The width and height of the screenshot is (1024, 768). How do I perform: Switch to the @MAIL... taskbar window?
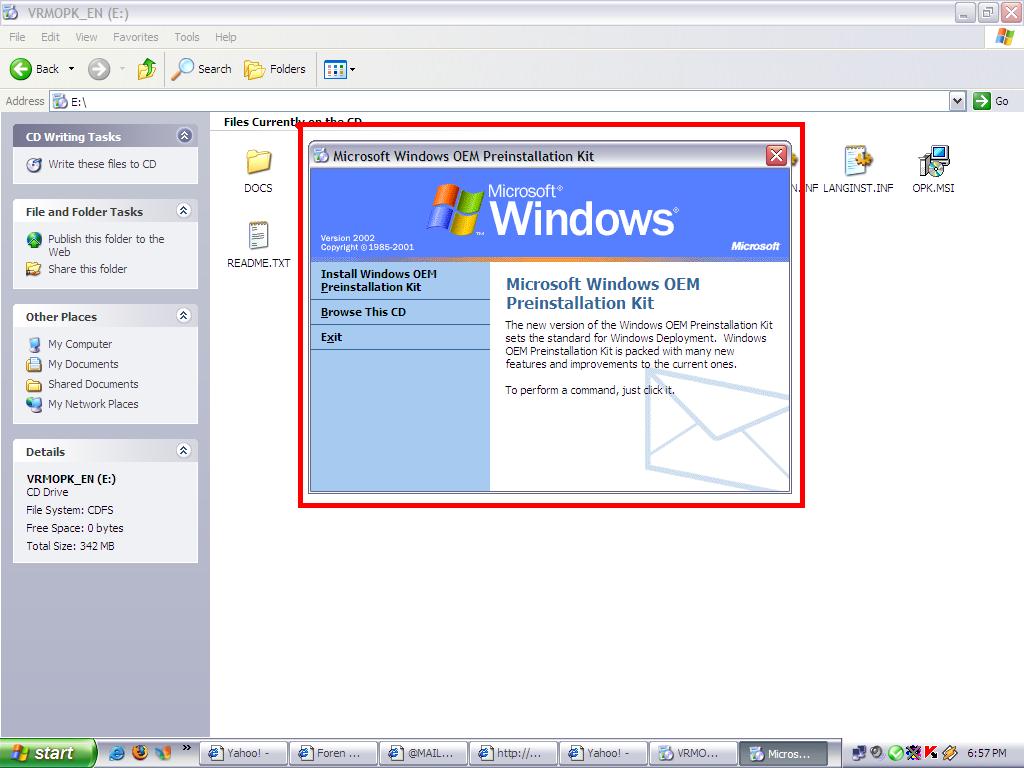424,753
